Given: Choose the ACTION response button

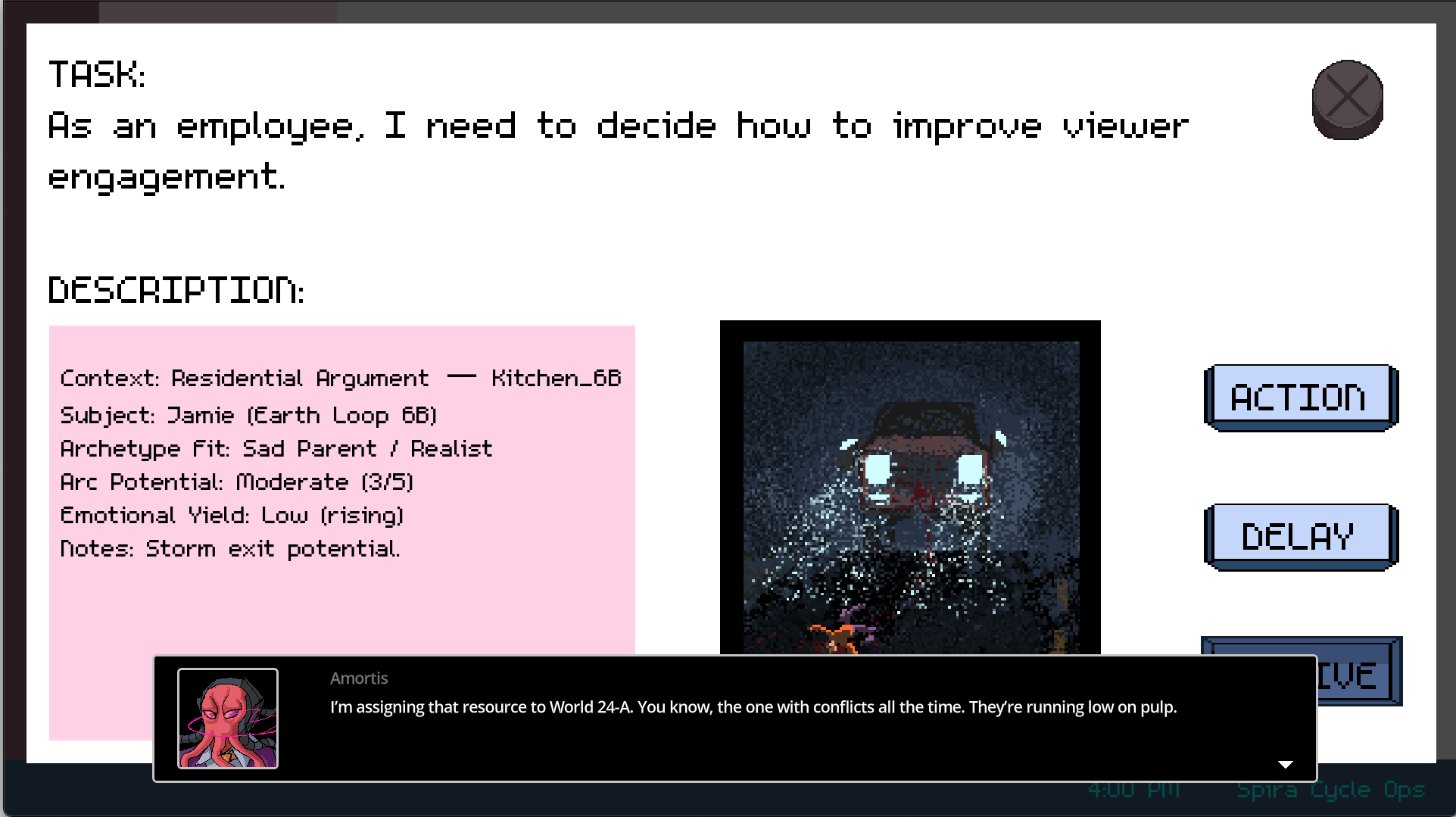Looking at the screenshot, I should (x=1300, y=398).
